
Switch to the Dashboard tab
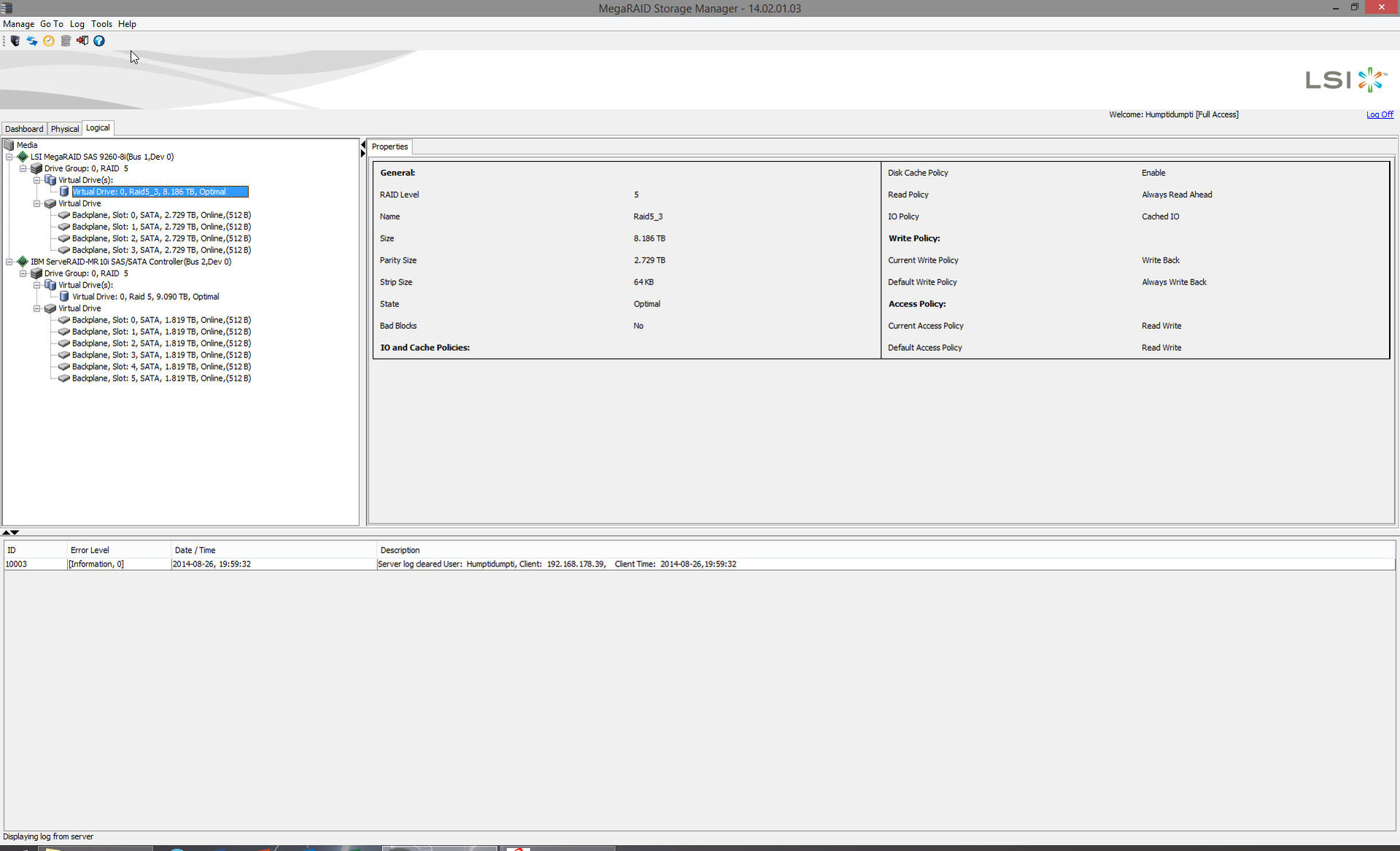[x=24, y=129]
